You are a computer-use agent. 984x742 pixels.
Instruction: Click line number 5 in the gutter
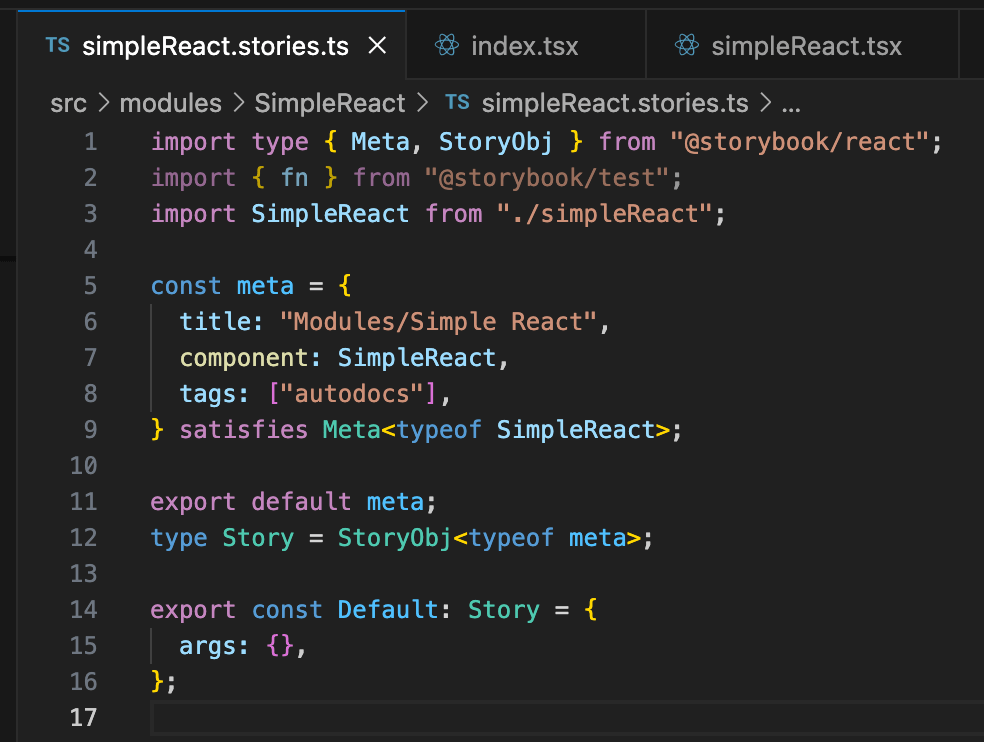point(90,286)
